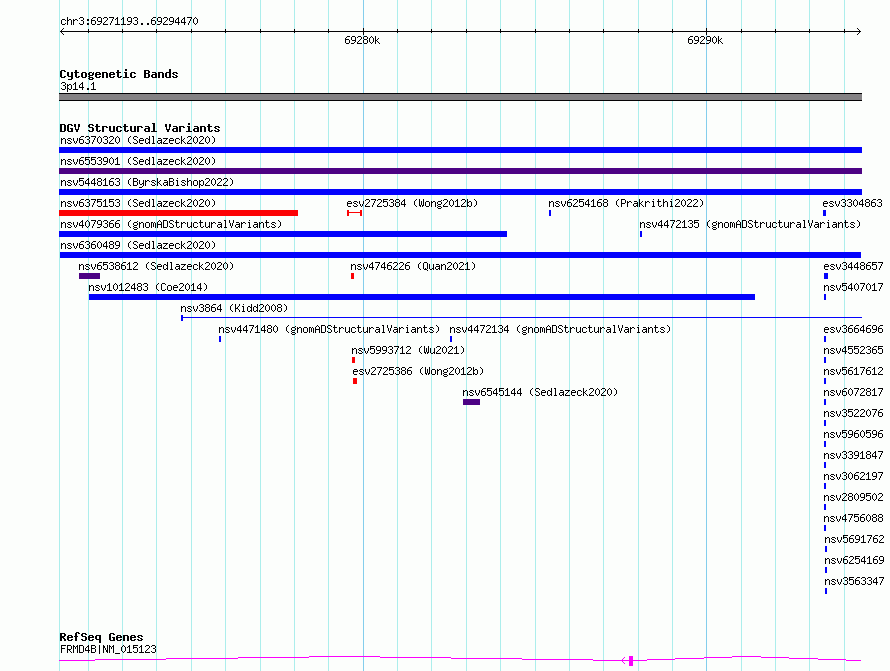Click the 69280k ruler tick label

click(x=362, y=40)
